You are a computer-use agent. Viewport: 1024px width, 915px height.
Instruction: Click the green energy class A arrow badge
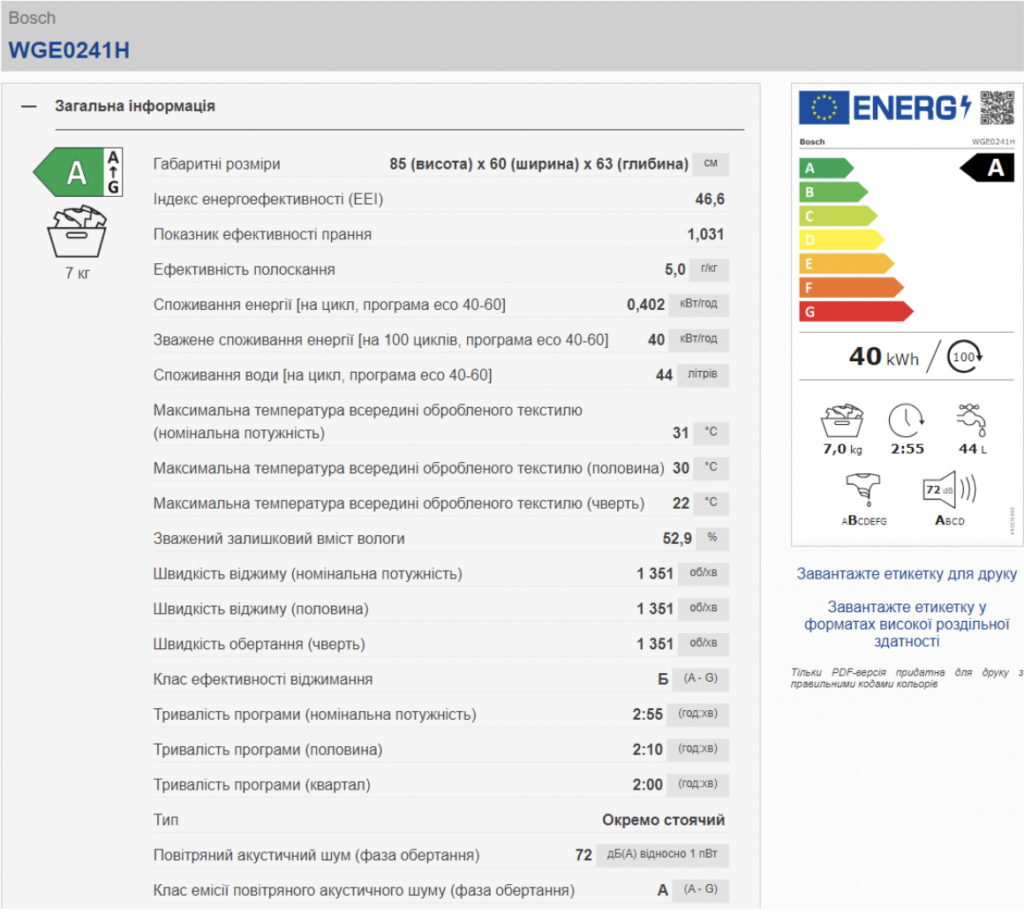click(x=78, y=174)
